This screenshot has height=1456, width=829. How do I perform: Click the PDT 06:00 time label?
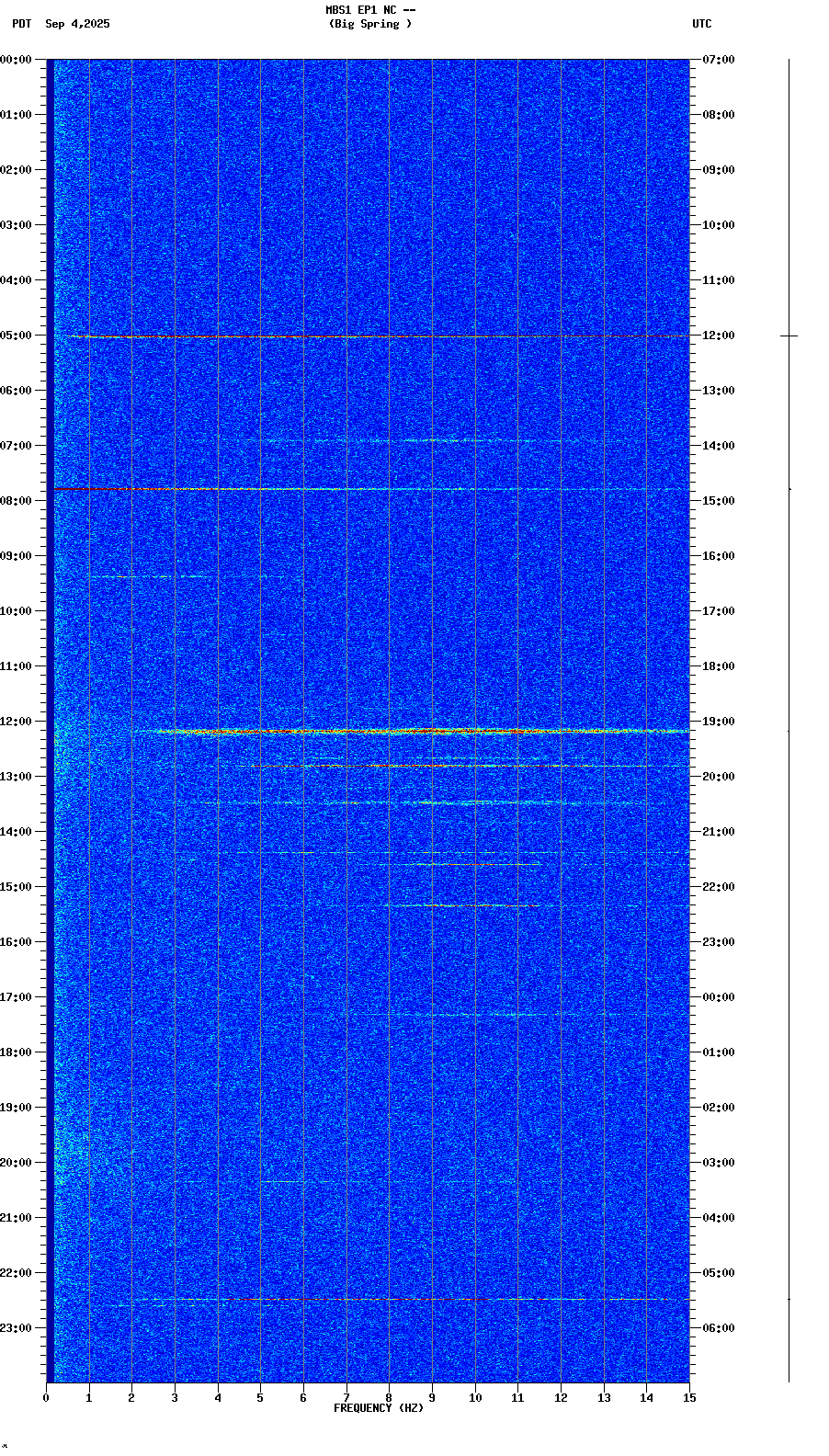pos(16,391)
